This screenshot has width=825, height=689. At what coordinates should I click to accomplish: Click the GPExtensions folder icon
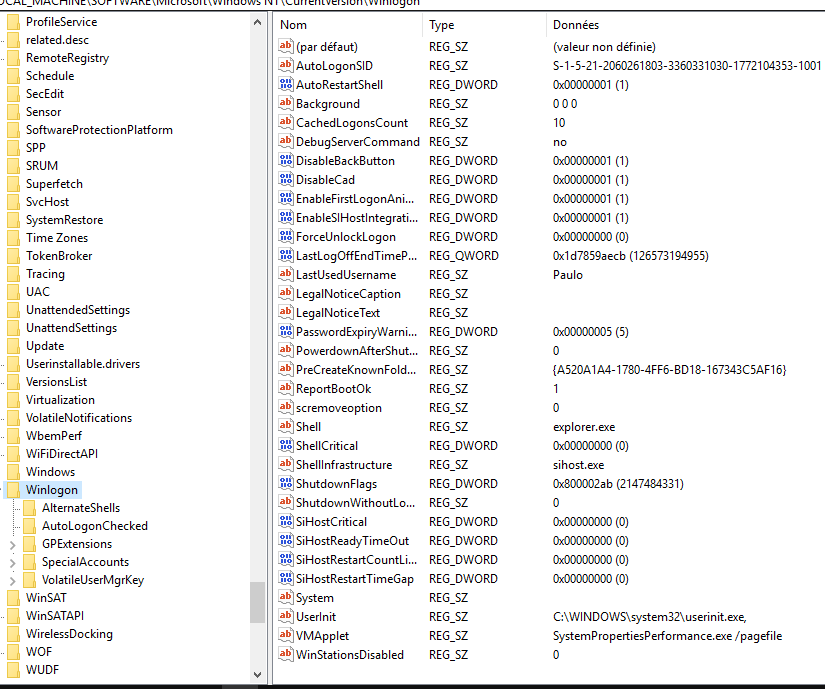30,544
